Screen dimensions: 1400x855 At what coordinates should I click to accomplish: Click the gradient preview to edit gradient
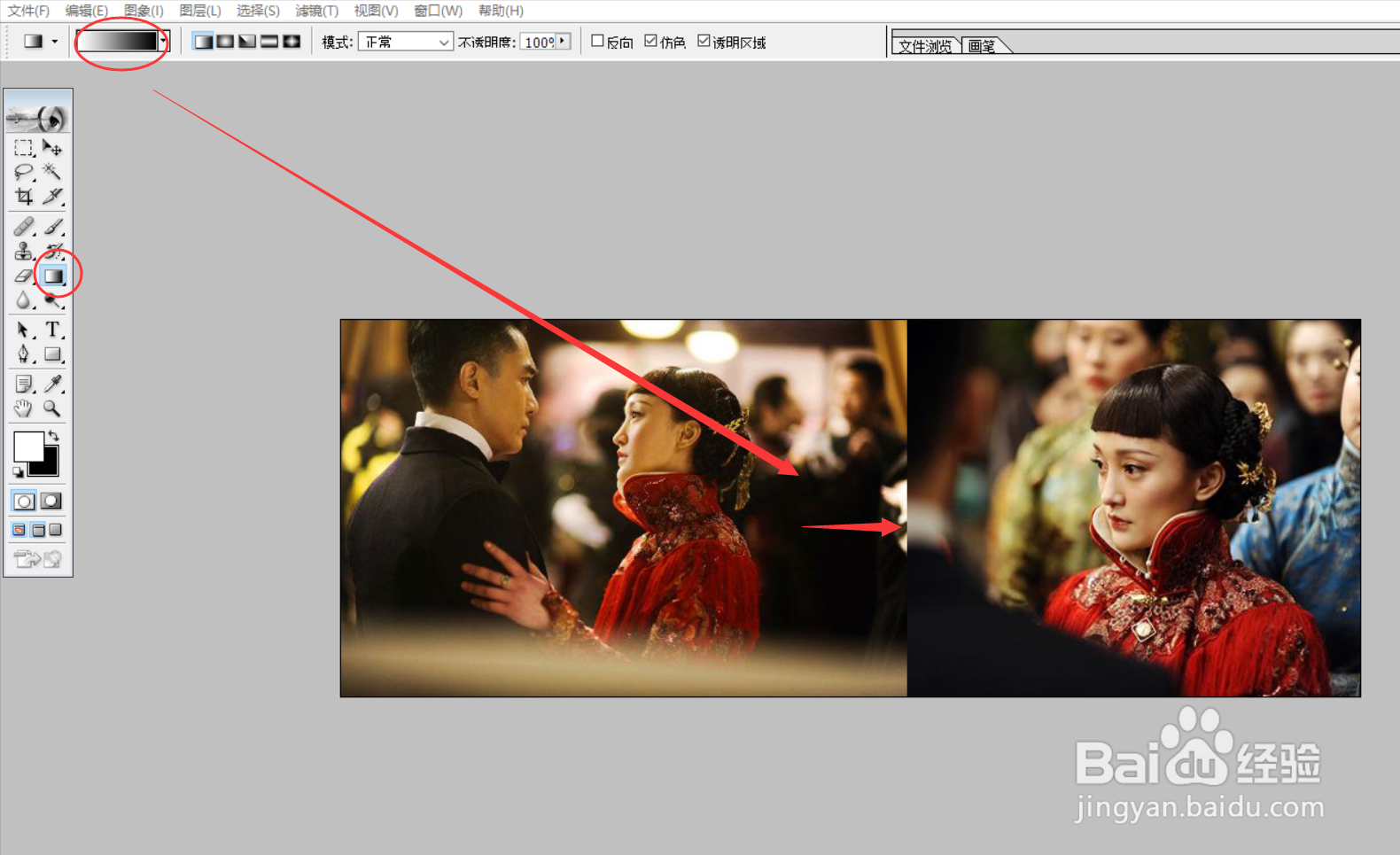pyautogui.click(x=118, y=41)
